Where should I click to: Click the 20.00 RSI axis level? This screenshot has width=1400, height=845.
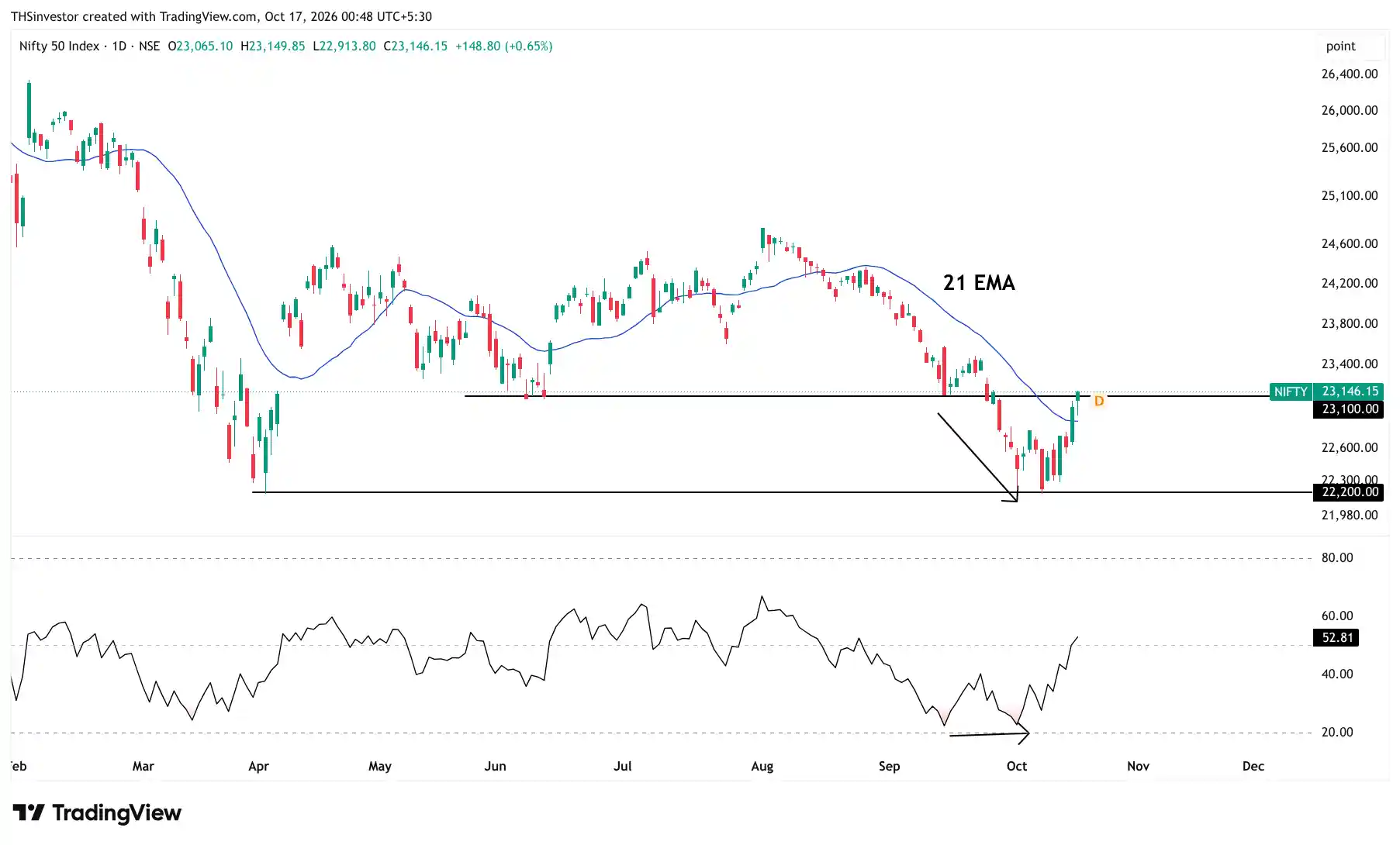coord(1336,733)
